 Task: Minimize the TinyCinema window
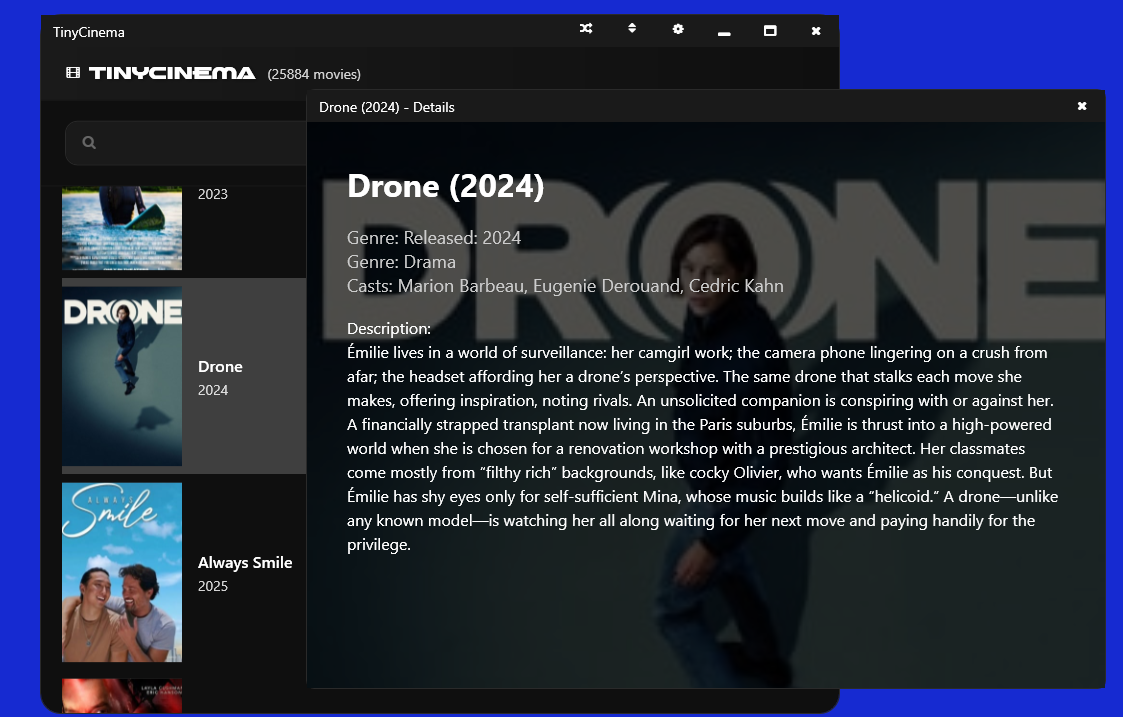tap(724, 33)
